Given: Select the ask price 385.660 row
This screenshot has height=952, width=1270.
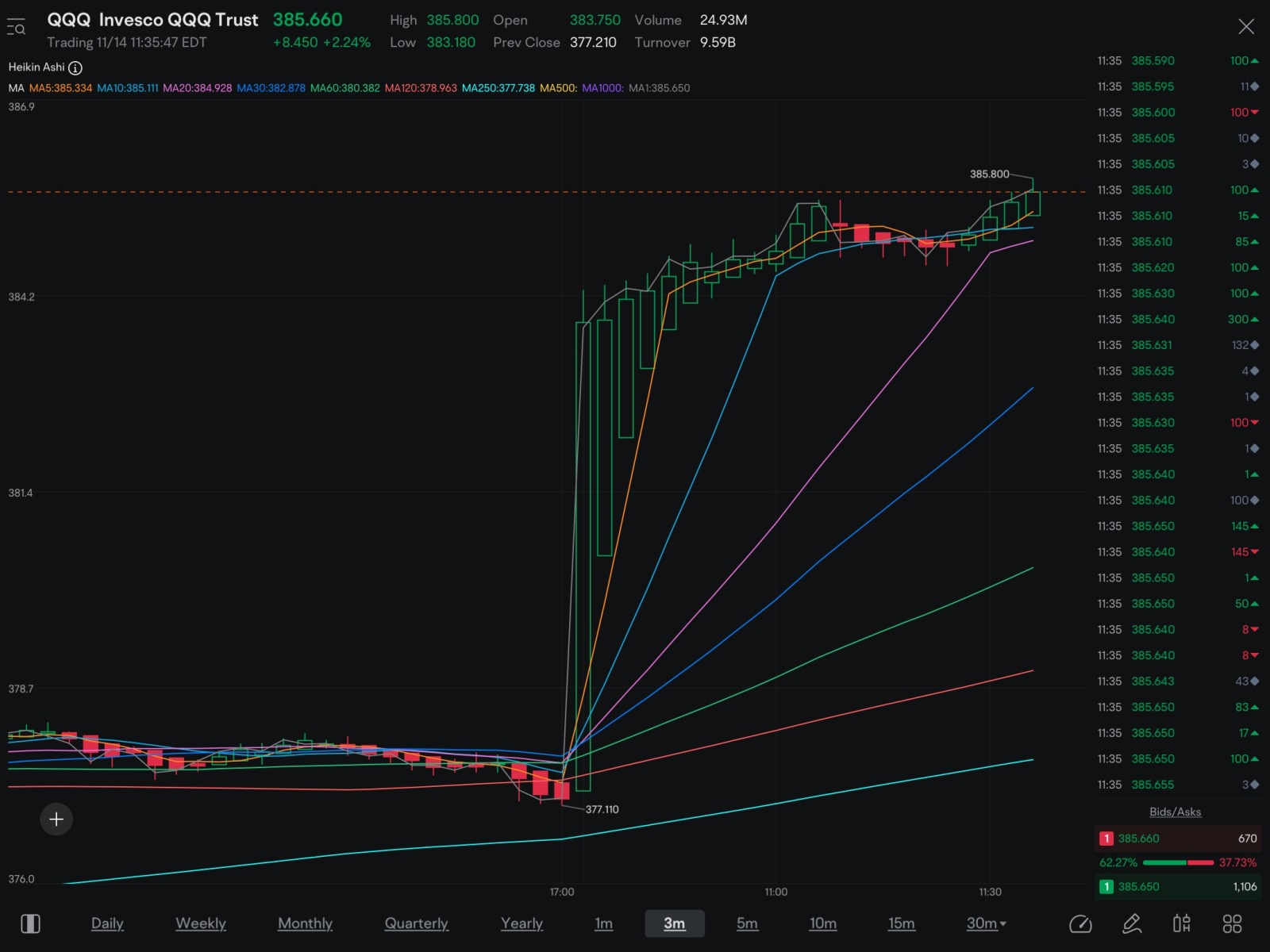Looking at the screenshot, I should pyautogui.click(x=1177, y=839).
